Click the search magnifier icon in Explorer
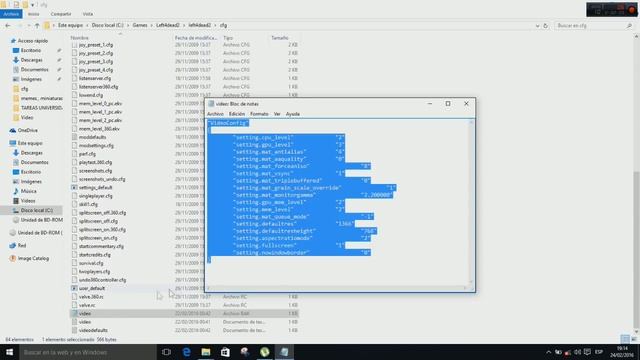640x360 pixels. click(x=629, y=26)
